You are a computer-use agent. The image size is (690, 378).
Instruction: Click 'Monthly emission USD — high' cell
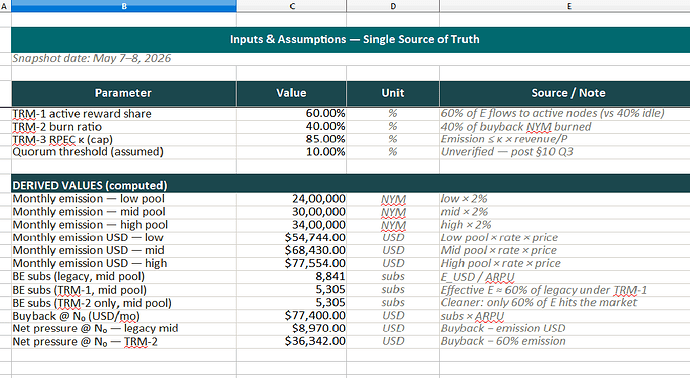[x=124, y=263]
